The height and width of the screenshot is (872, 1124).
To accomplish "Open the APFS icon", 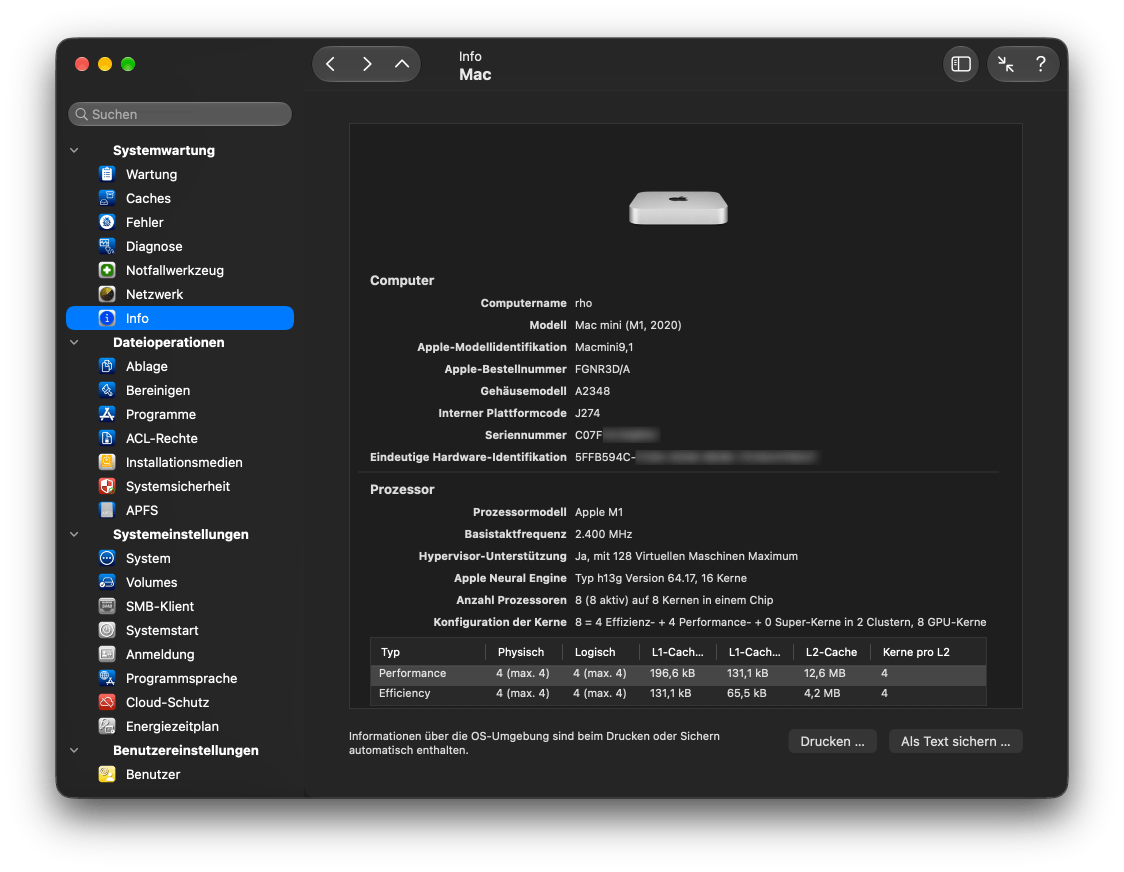I will (x=107, y=511).
